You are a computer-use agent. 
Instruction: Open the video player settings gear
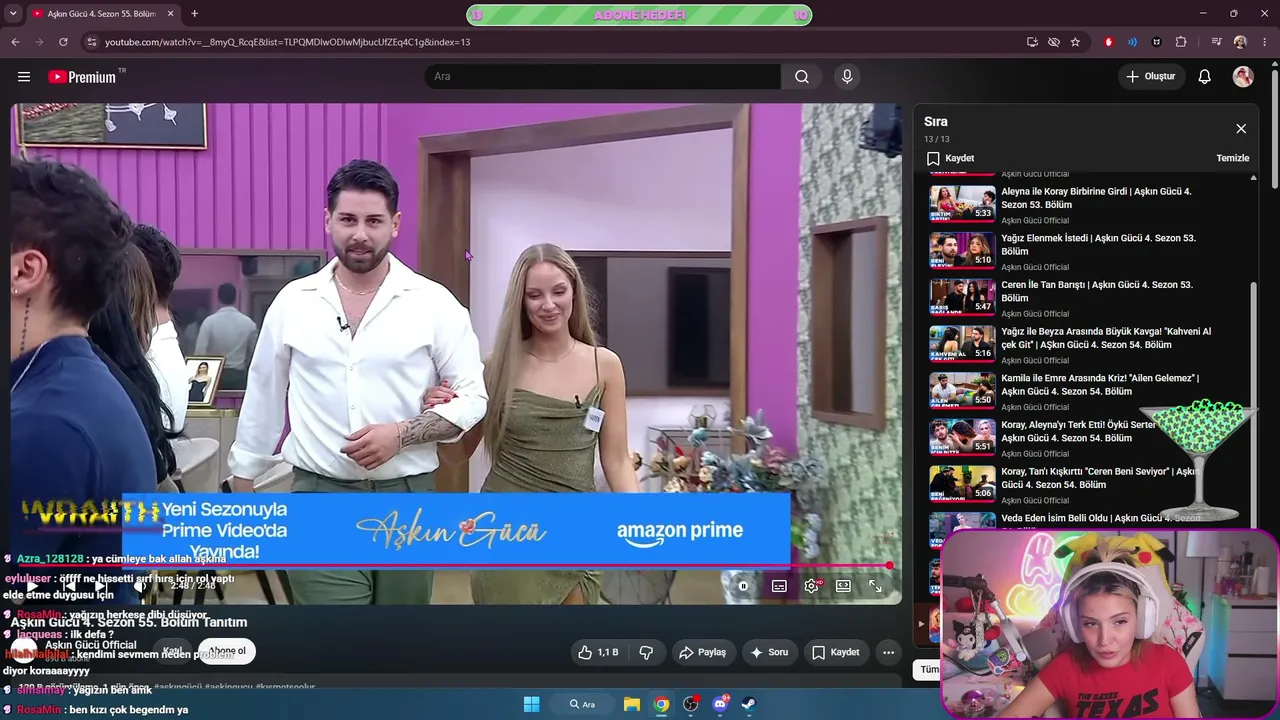[811, 586]
